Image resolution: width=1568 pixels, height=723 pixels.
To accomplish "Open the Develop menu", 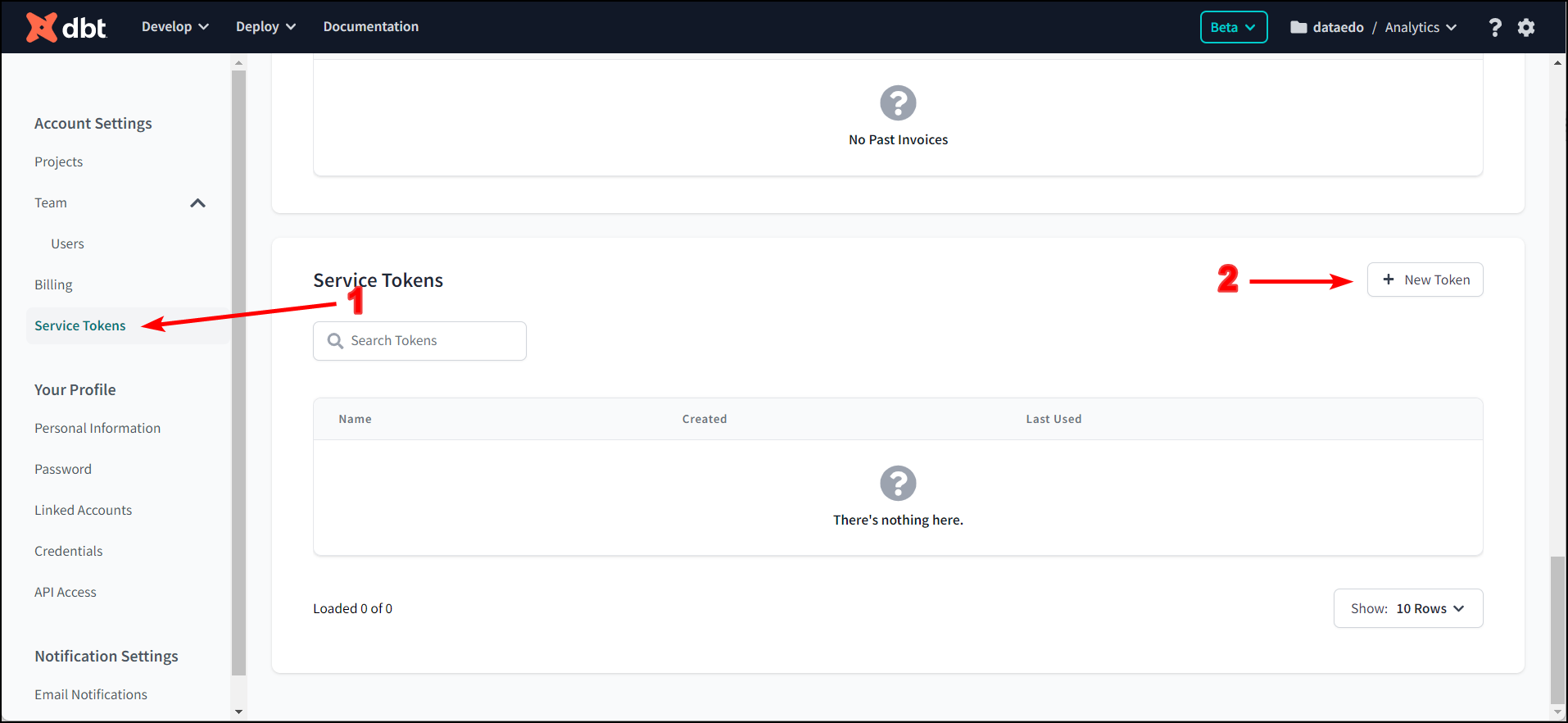I will pos(174,27).
